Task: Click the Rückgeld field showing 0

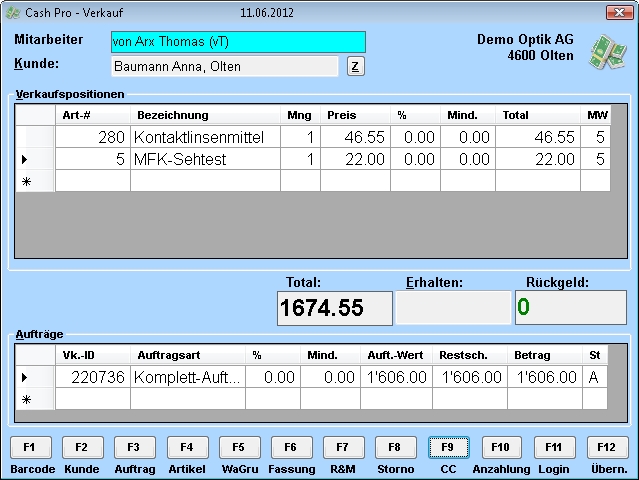Action: coord(571,307)
